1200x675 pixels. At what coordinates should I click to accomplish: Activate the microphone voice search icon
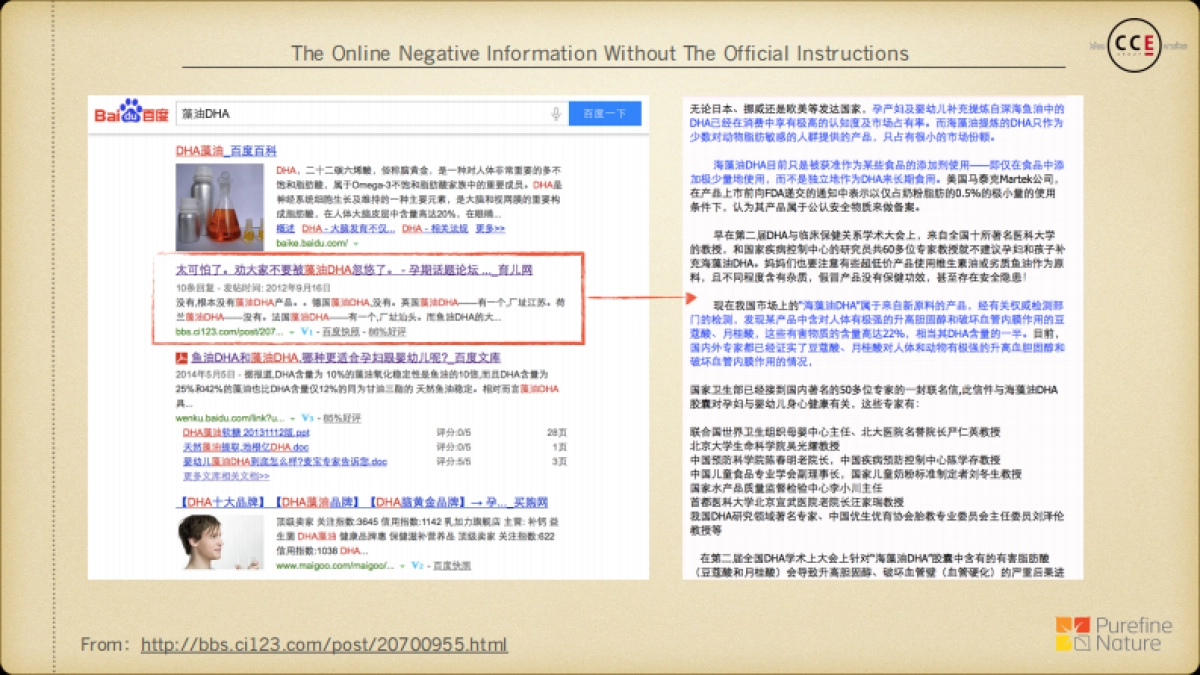pyautogui.click(x=558, y=113)
